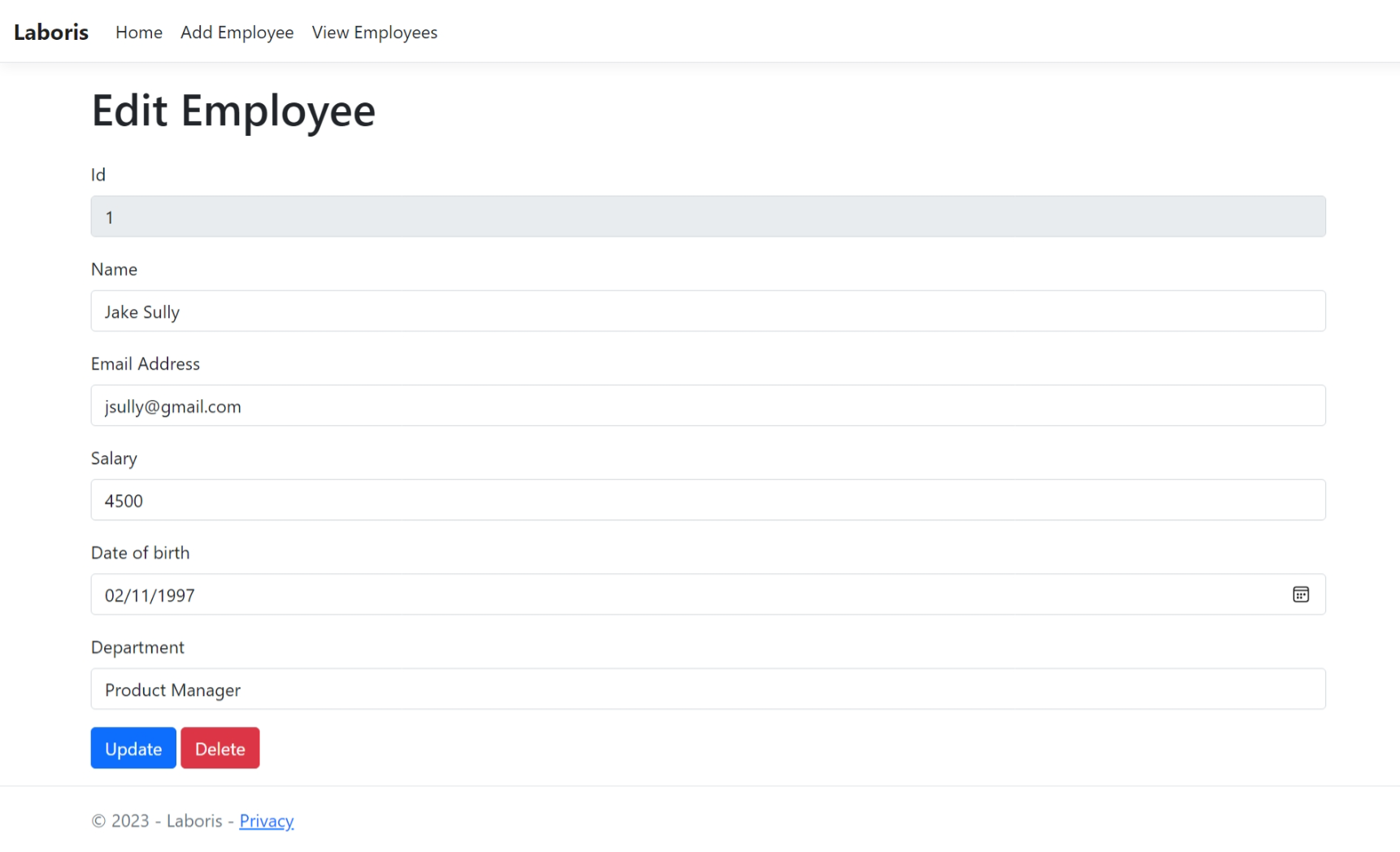The width and height of the screenshot is (1400, 852).
Task: Go to the Add Employee page
Action: point(237,33)
